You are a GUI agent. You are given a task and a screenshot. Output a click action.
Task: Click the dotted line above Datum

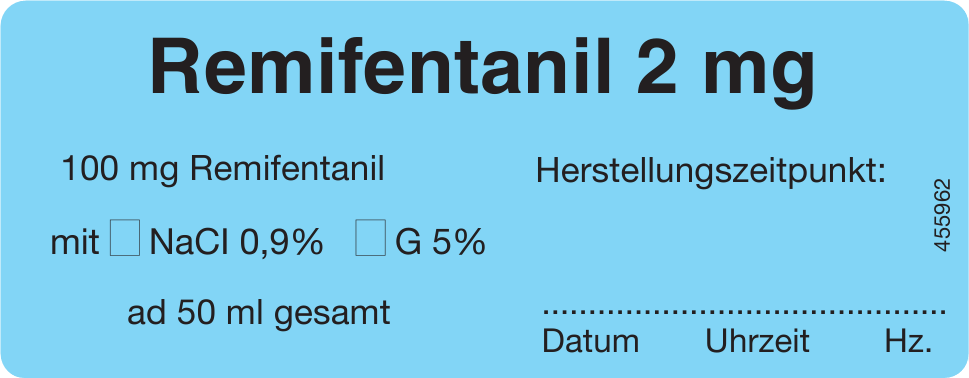click(x=590, y=313)
